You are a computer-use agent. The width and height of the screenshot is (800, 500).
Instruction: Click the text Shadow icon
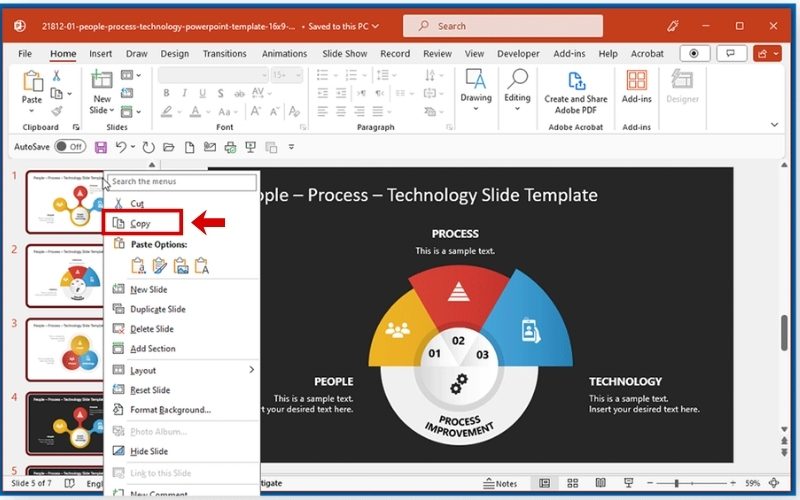[x=220, y=93]
